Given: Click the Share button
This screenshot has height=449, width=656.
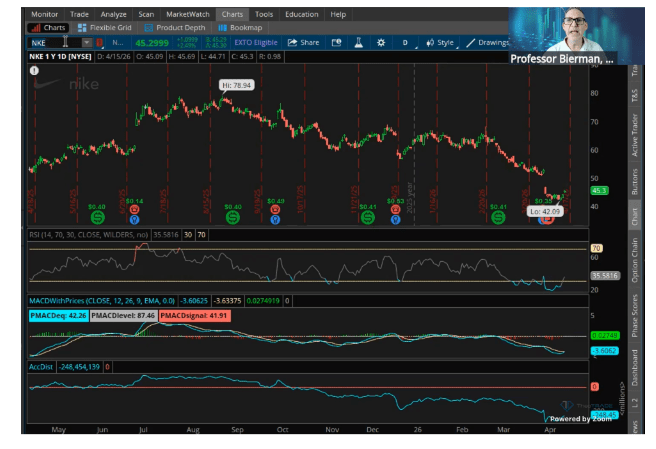Looking at the screenshot, I should pyautogui.click(x=304, y=42).
